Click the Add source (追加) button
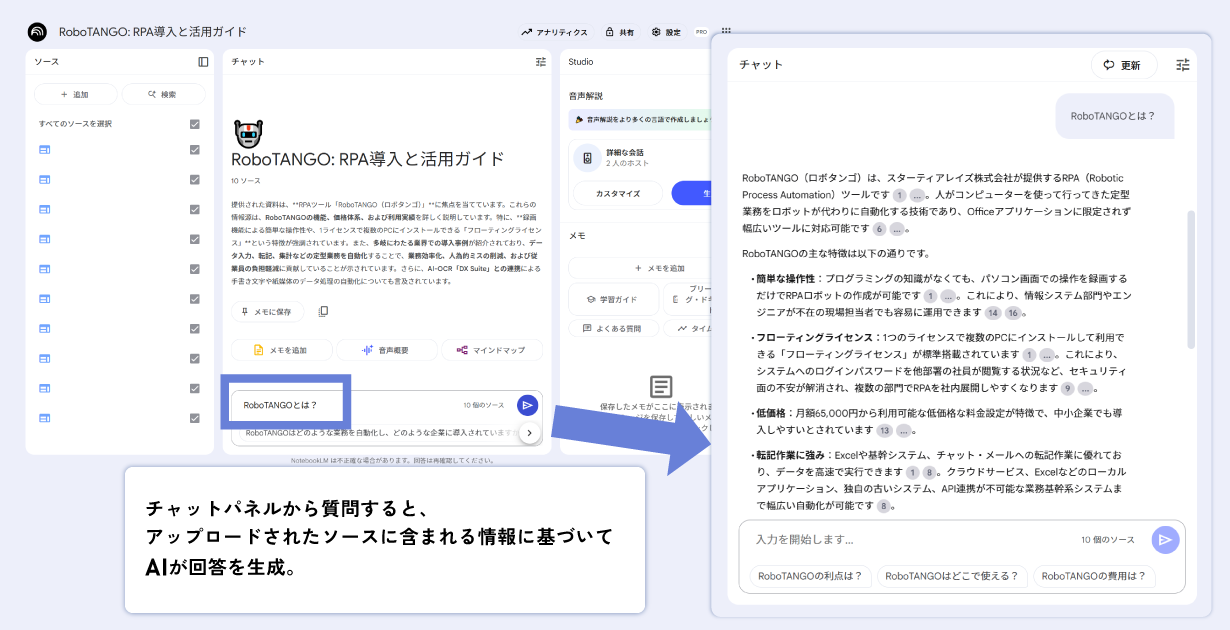The width and height of the screenshot is (1230, 630). pyautogui.click(x=75, y=94)
